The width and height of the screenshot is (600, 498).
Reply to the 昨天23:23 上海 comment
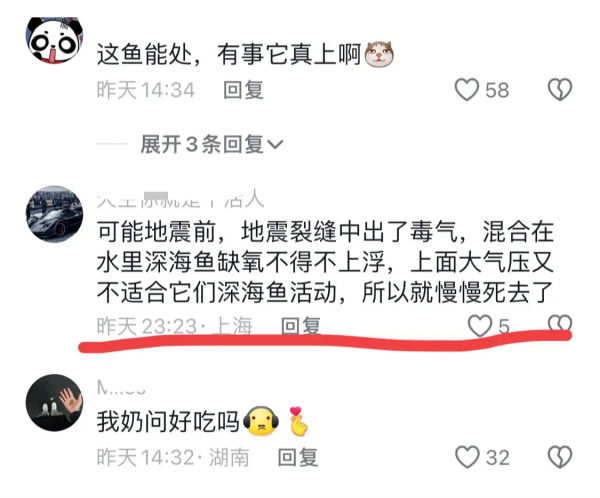tap(300, 326)
